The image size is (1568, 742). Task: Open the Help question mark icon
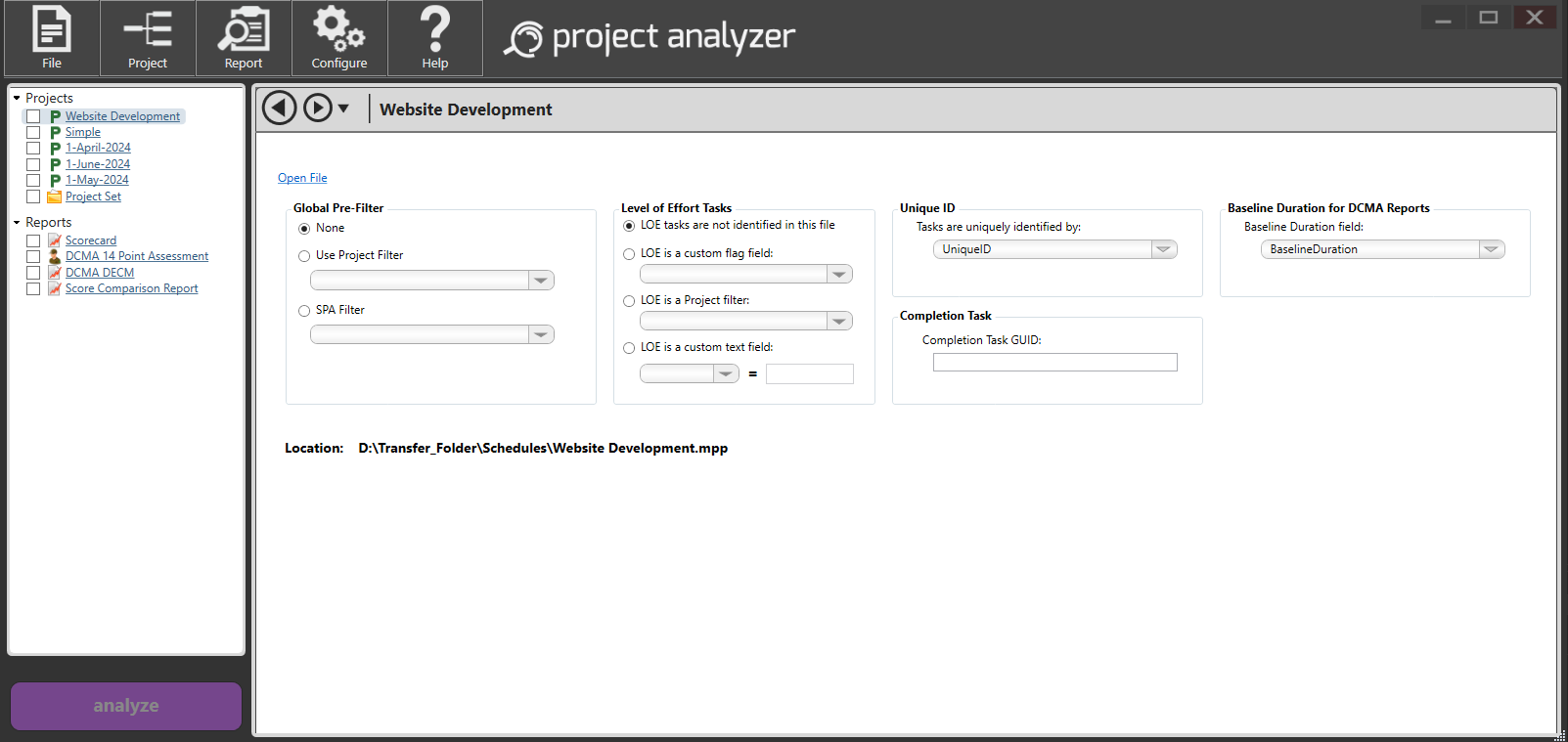point(435,38)
